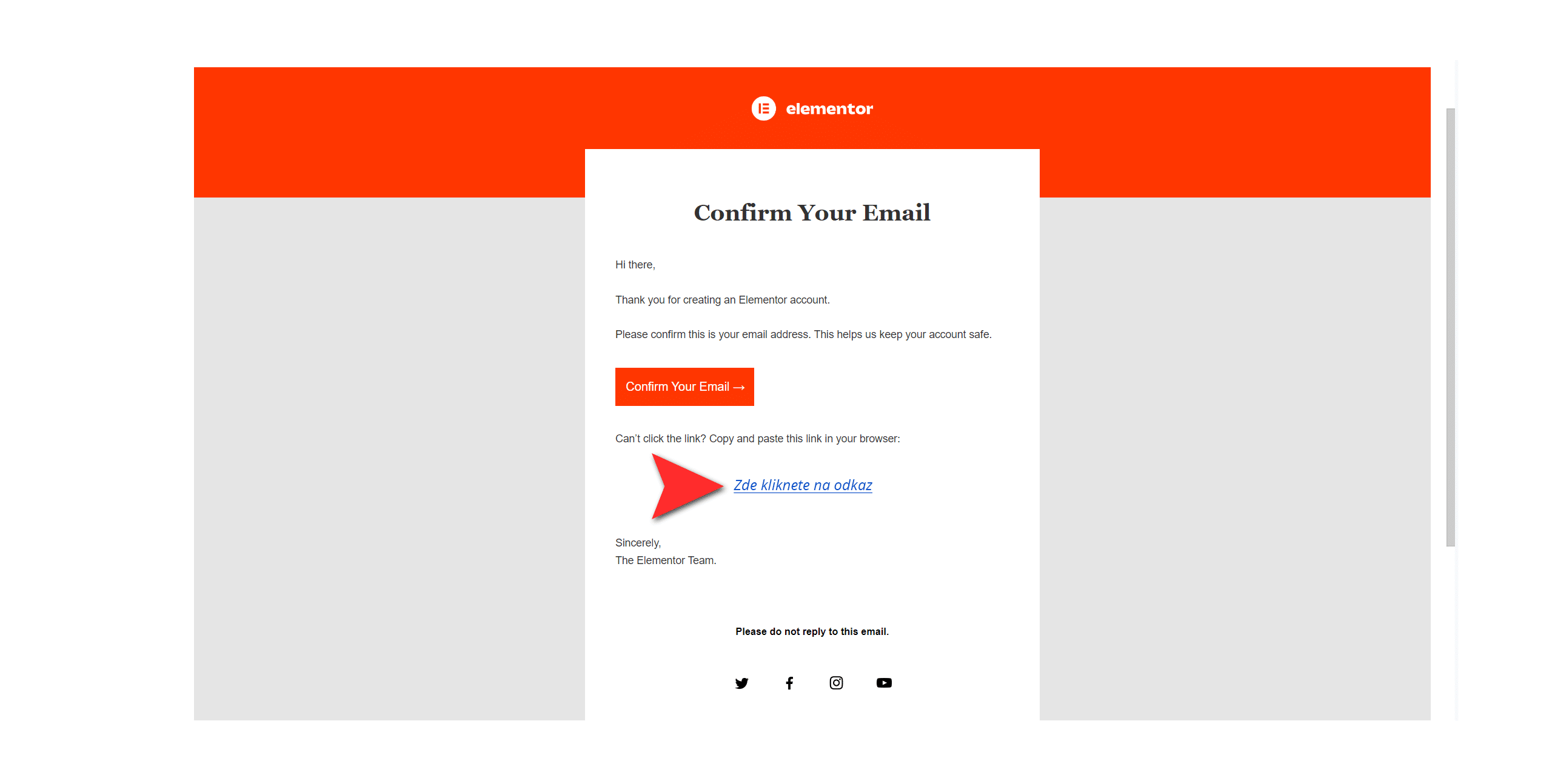Select the "Thank you for creating" sentence
1552x784 pixels.
[722, 300]
